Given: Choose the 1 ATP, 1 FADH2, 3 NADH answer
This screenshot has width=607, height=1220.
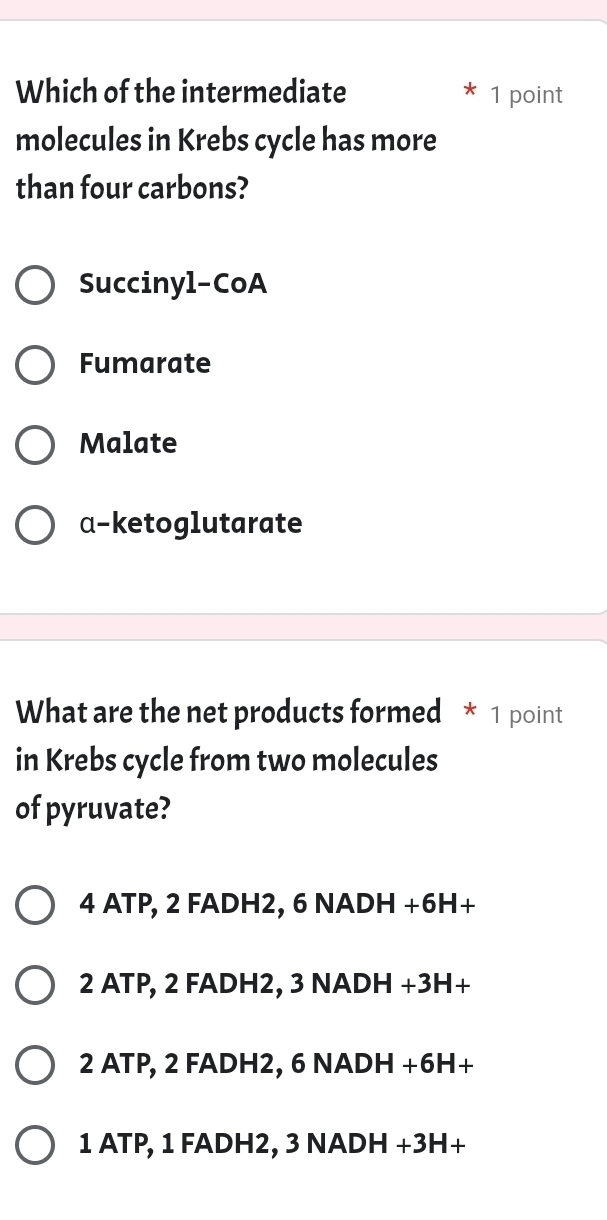Looking at the screenshot, I should coord(35,1144).
